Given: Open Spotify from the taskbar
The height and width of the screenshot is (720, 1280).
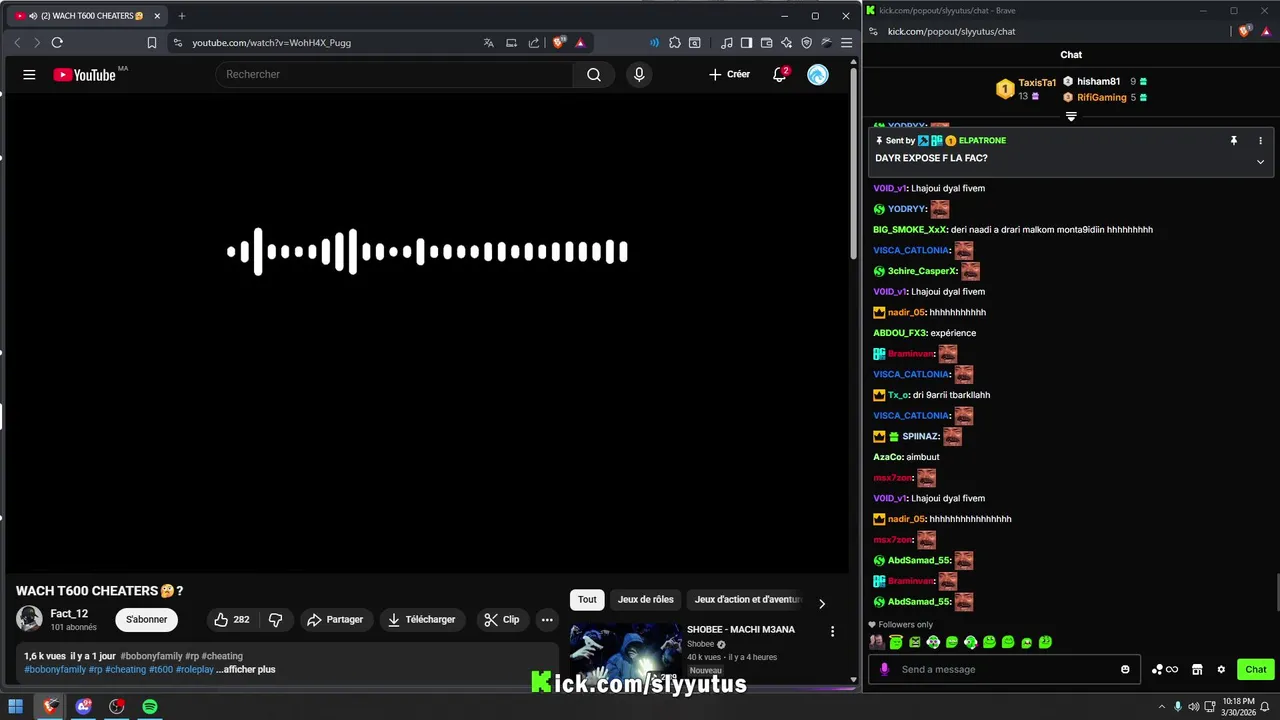Looking at the screenshot, I should (150, 707).
